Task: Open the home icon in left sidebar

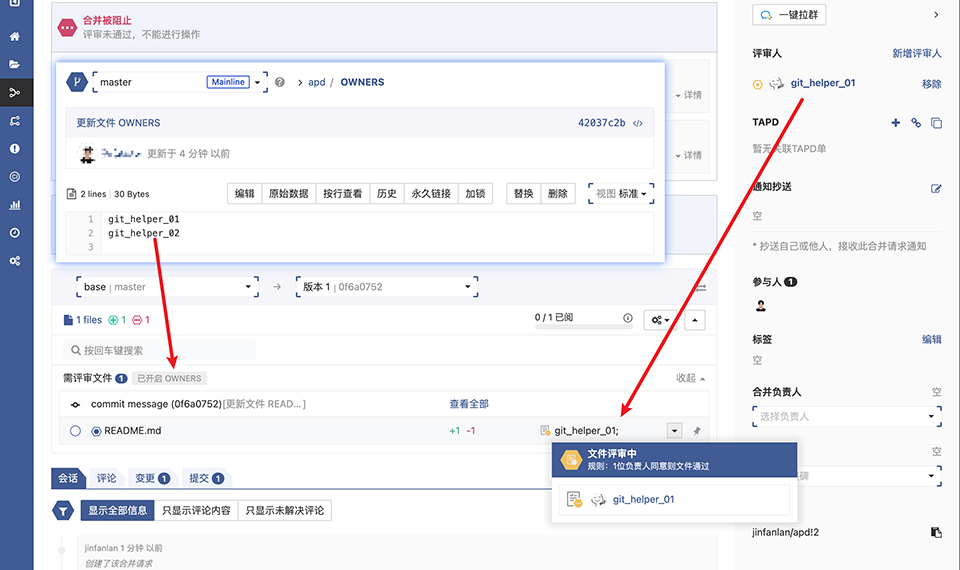Action: (15, 37)
